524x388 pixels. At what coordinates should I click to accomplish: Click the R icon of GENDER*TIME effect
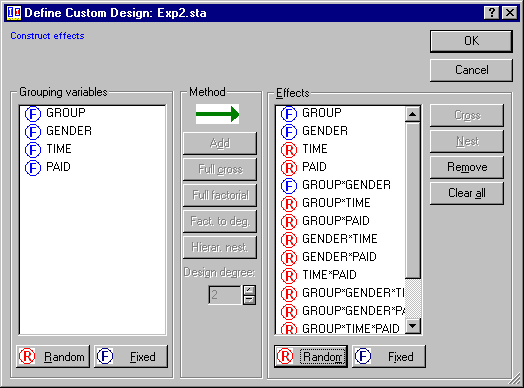tap(289, 240)
